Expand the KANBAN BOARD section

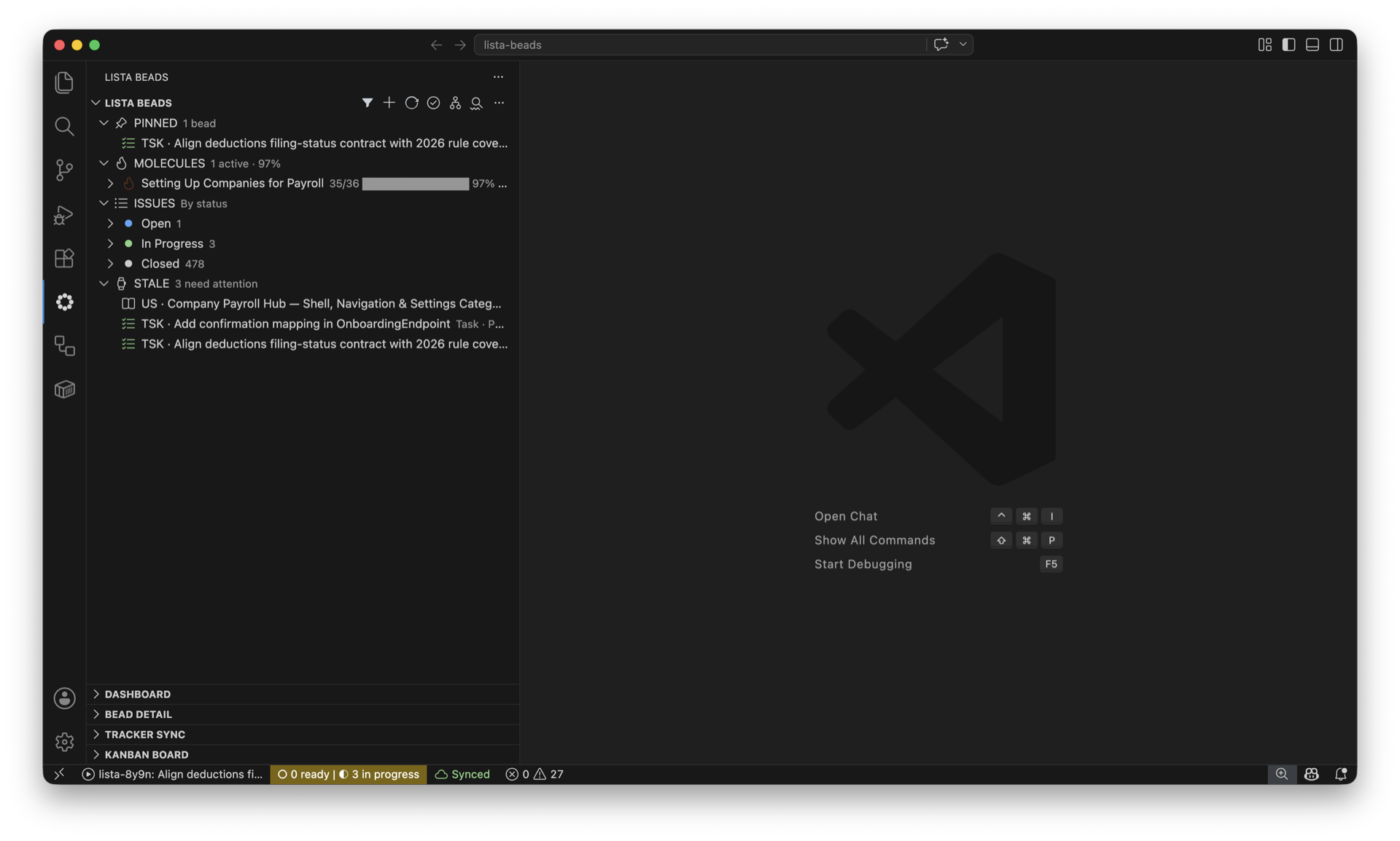pos(303,754)
